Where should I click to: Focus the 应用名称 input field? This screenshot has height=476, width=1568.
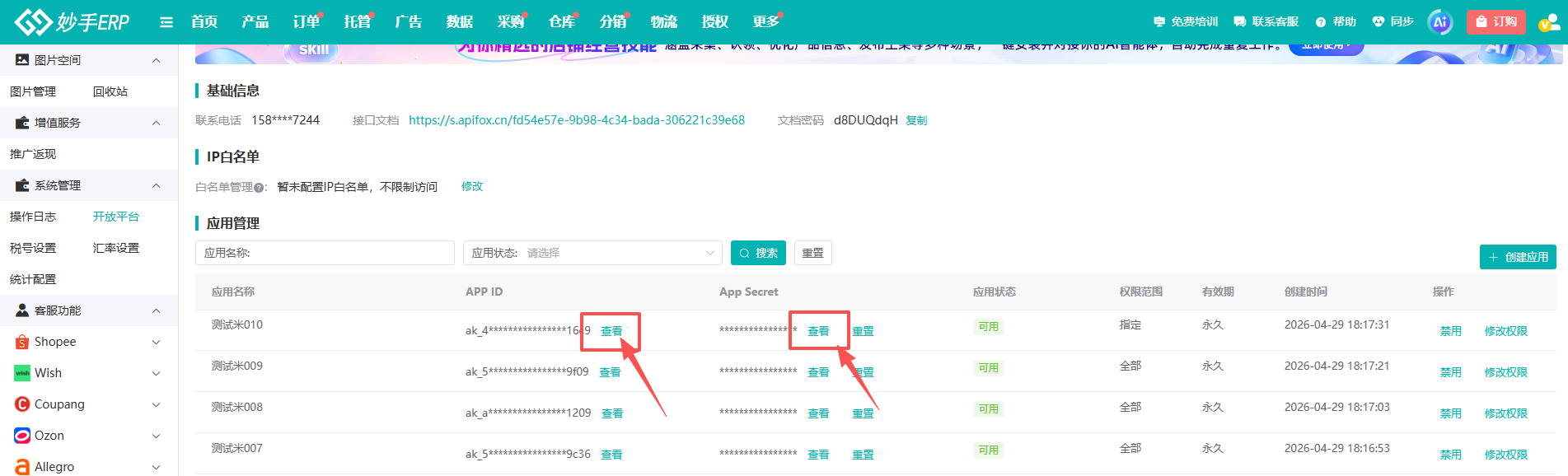[x=325, y=253]
